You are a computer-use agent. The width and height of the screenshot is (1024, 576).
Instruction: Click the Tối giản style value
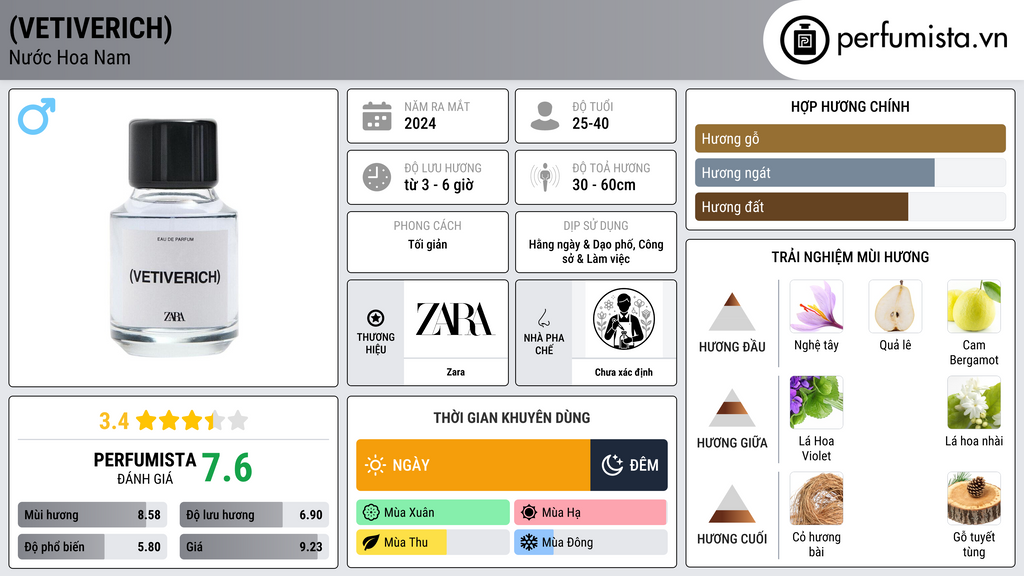point(428,244)
